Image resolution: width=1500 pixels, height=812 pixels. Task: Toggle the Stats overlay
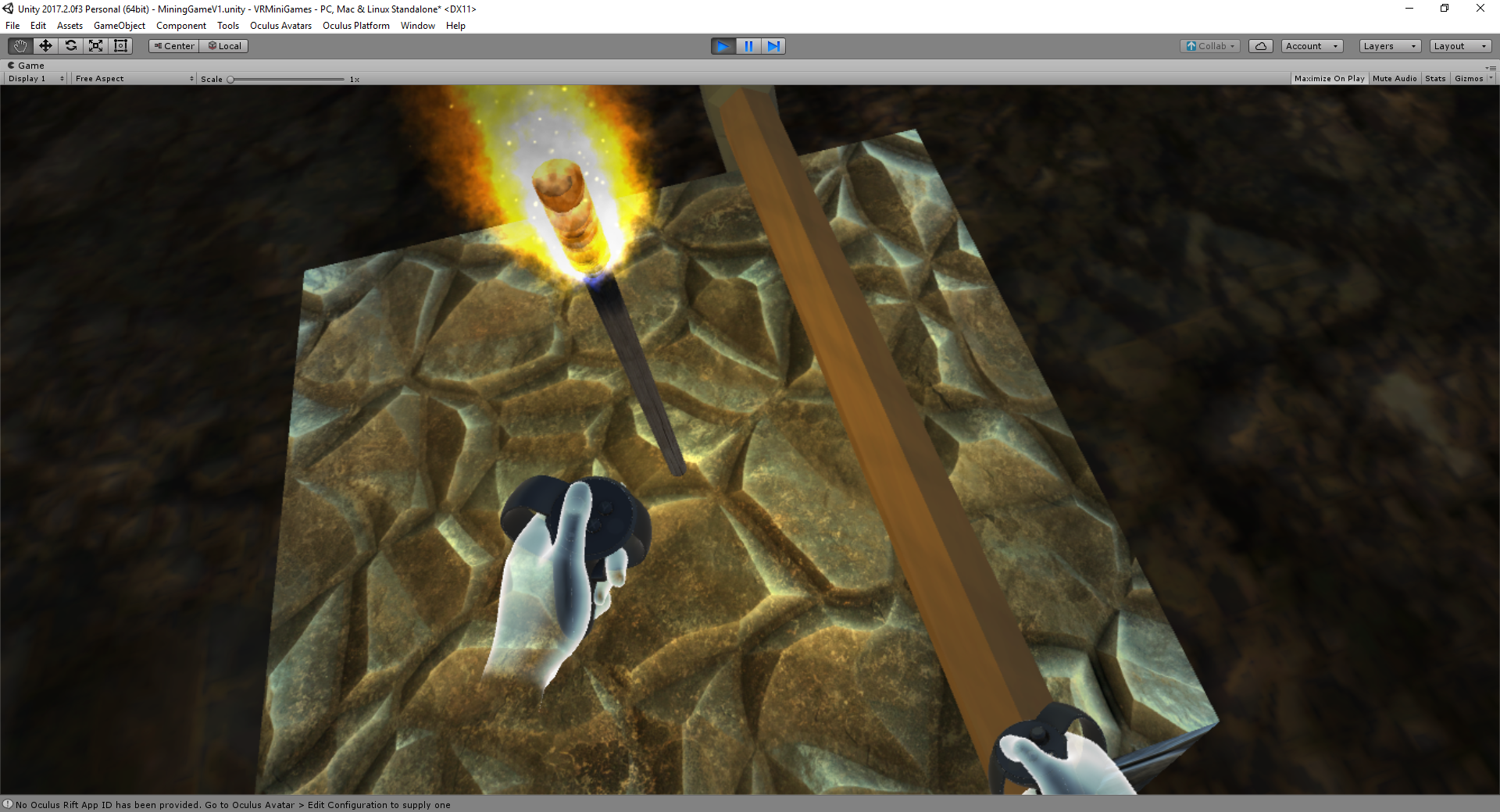[x=1435, y=79]
